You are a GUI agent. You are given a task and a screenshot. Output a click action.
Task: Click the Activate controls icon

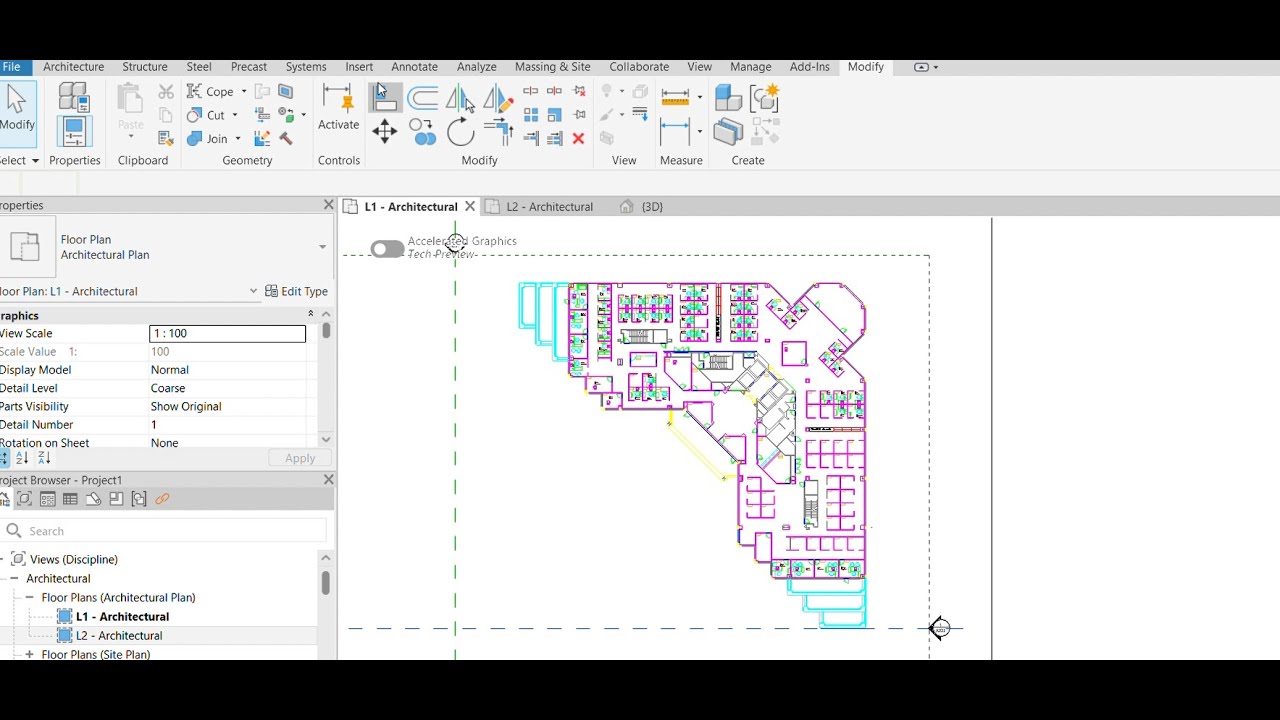(x=338, y=107)
